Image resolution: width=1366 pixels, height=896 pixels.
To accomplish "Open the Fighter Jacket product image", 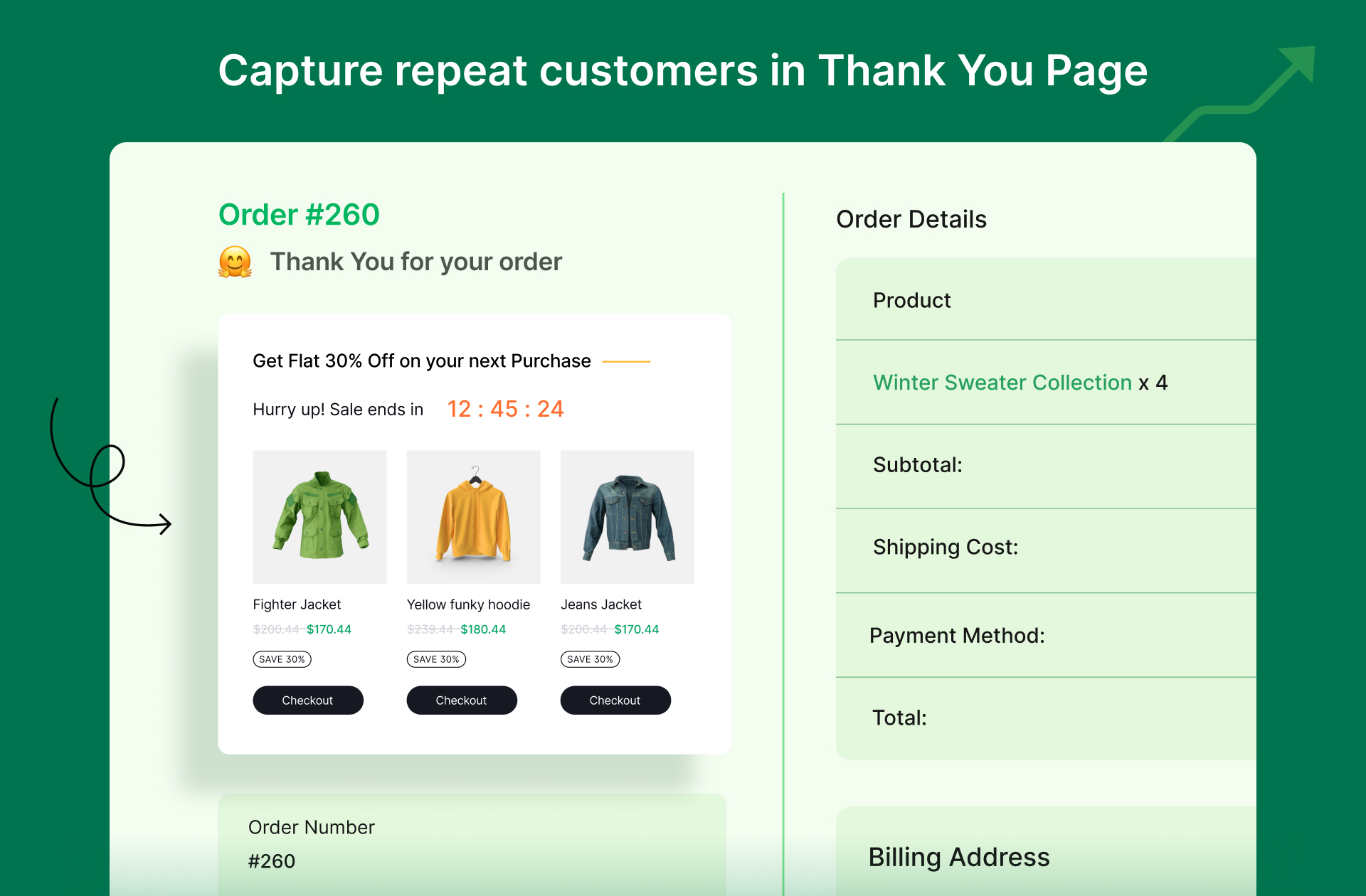I will [319, 517].
